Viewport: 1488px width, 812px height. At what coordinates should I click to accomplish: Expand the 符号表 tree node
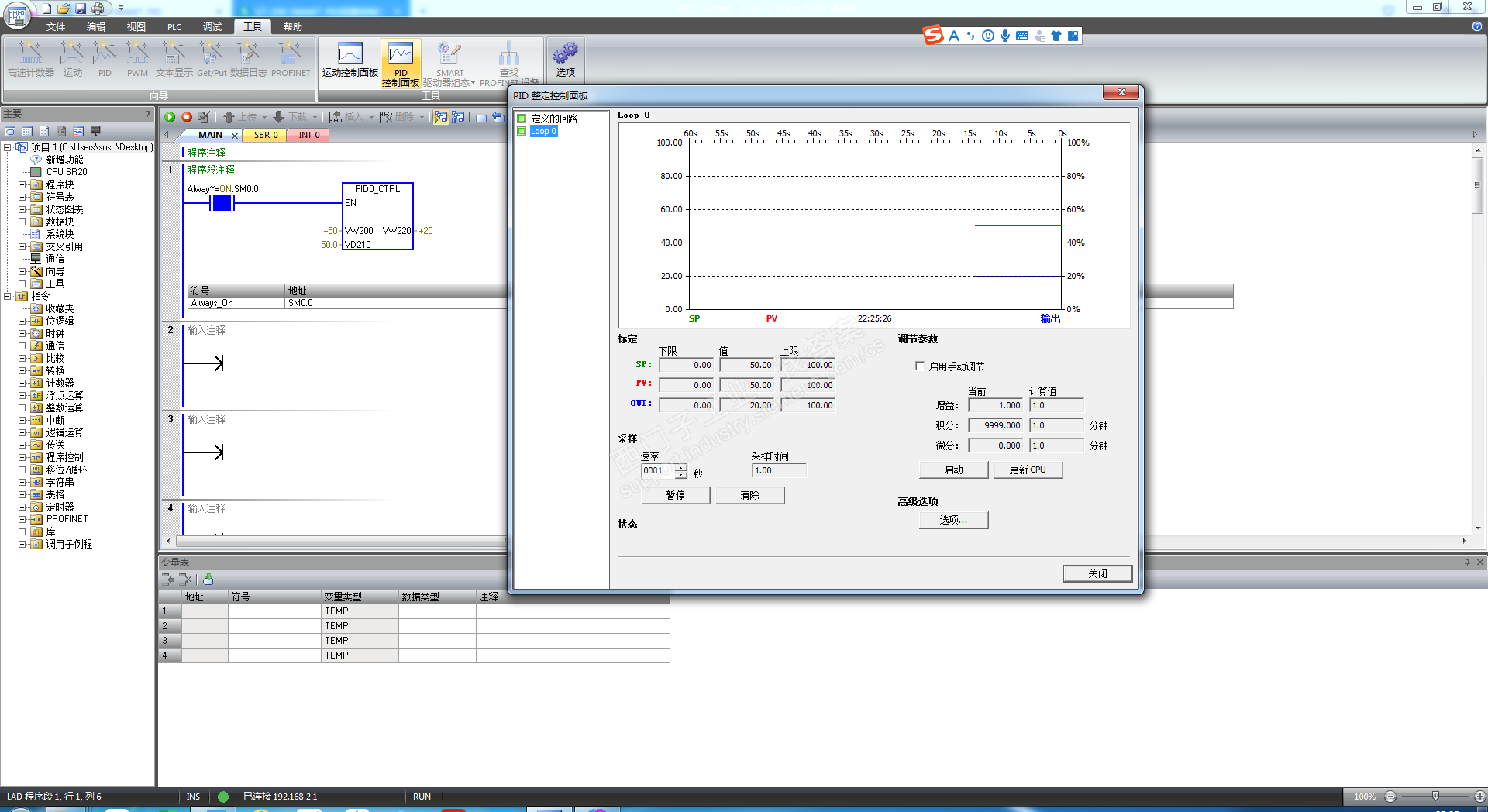[x=22, y=197]
